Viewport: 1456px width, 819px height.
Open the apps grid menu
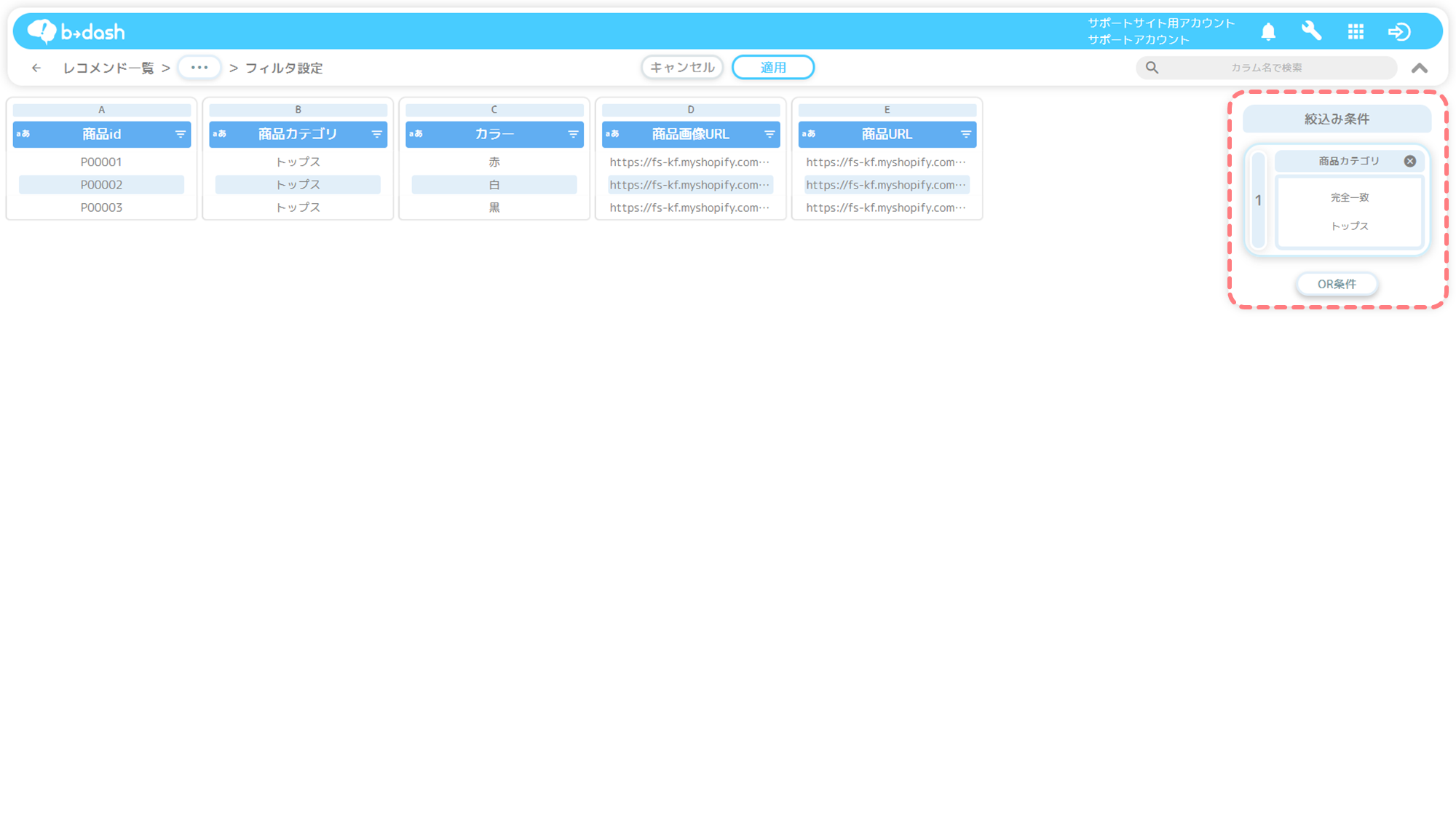1356,31
